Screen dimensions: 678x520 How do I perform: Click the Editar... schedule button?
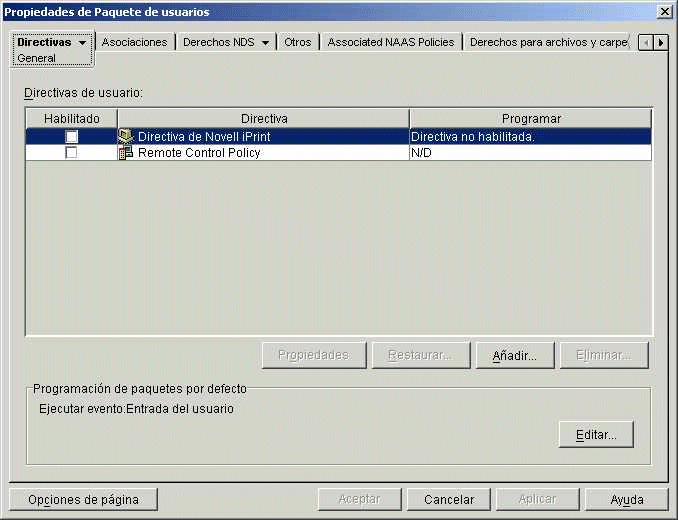click(x=596, y=434)
